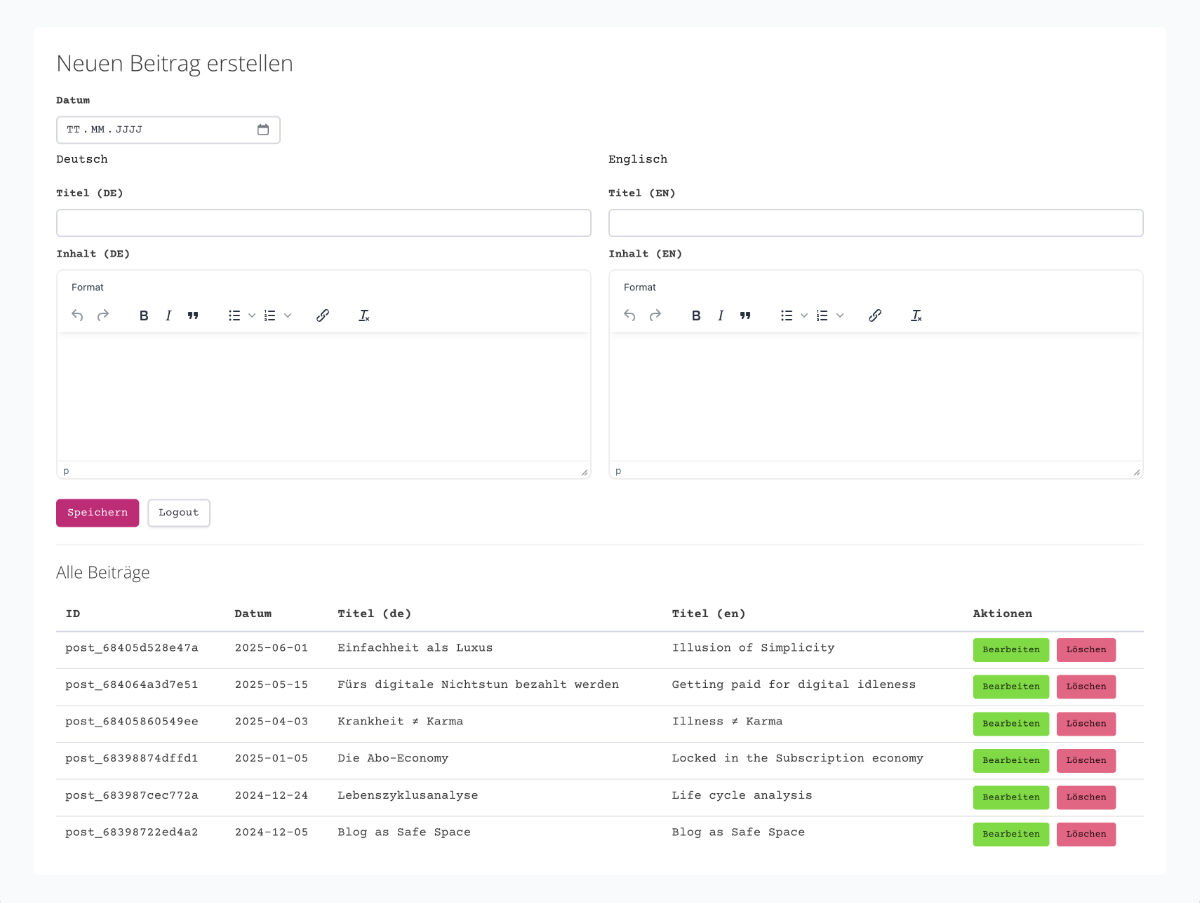Edit the Lebenszyklusanalyse post

click(x=1011, y=797)
